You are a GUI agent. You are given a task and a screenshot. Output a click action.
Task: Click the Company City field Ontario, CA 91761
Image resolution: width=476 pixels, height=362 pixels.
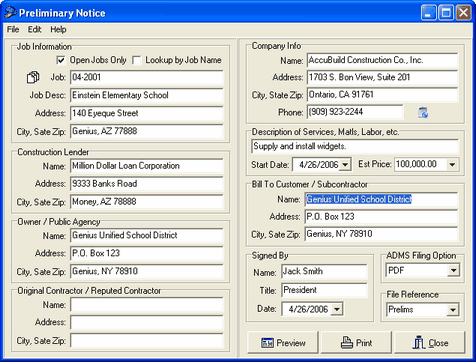[x=383, y=95]
